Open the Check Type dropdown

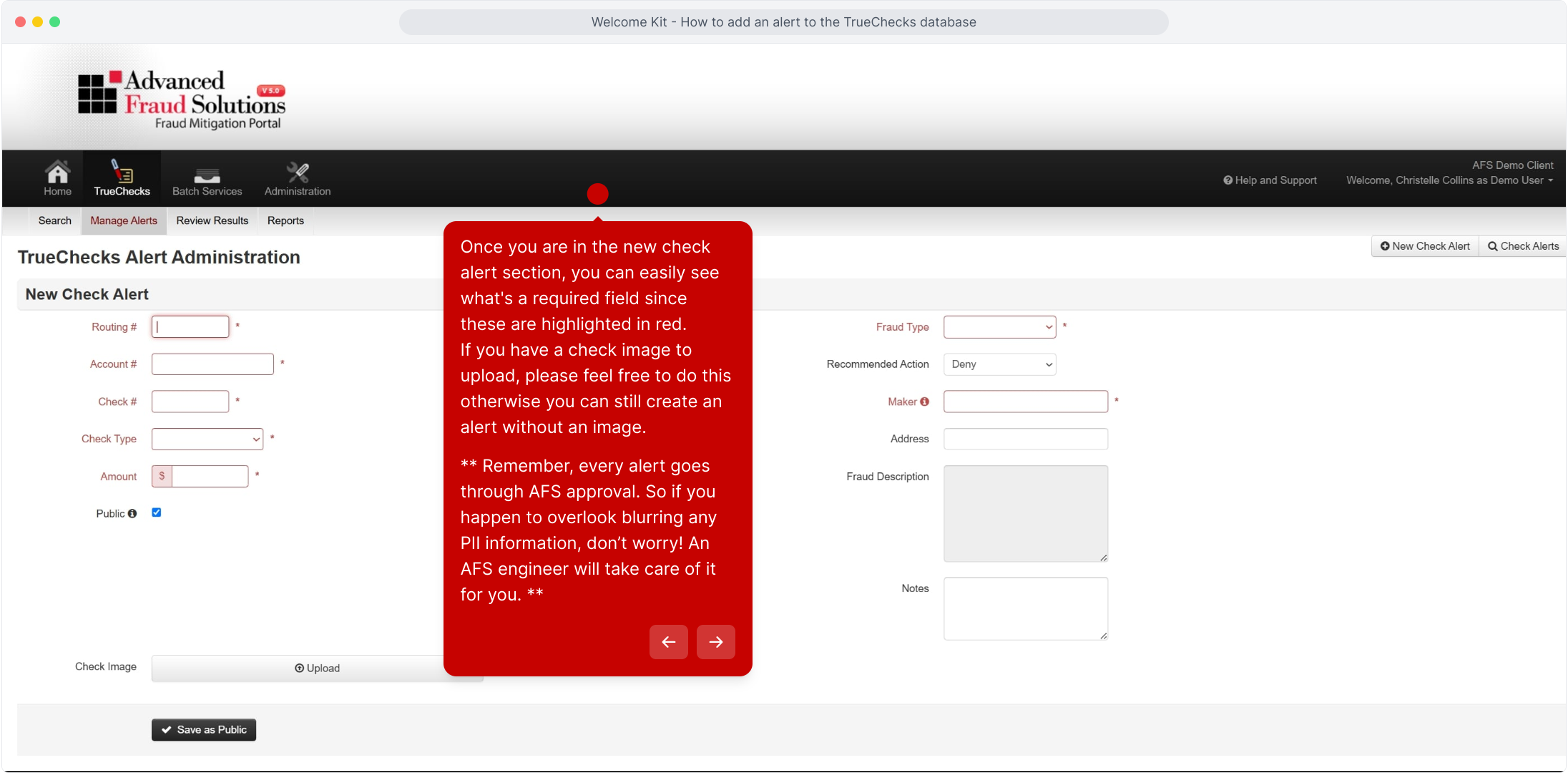click(x=207, y=439)
